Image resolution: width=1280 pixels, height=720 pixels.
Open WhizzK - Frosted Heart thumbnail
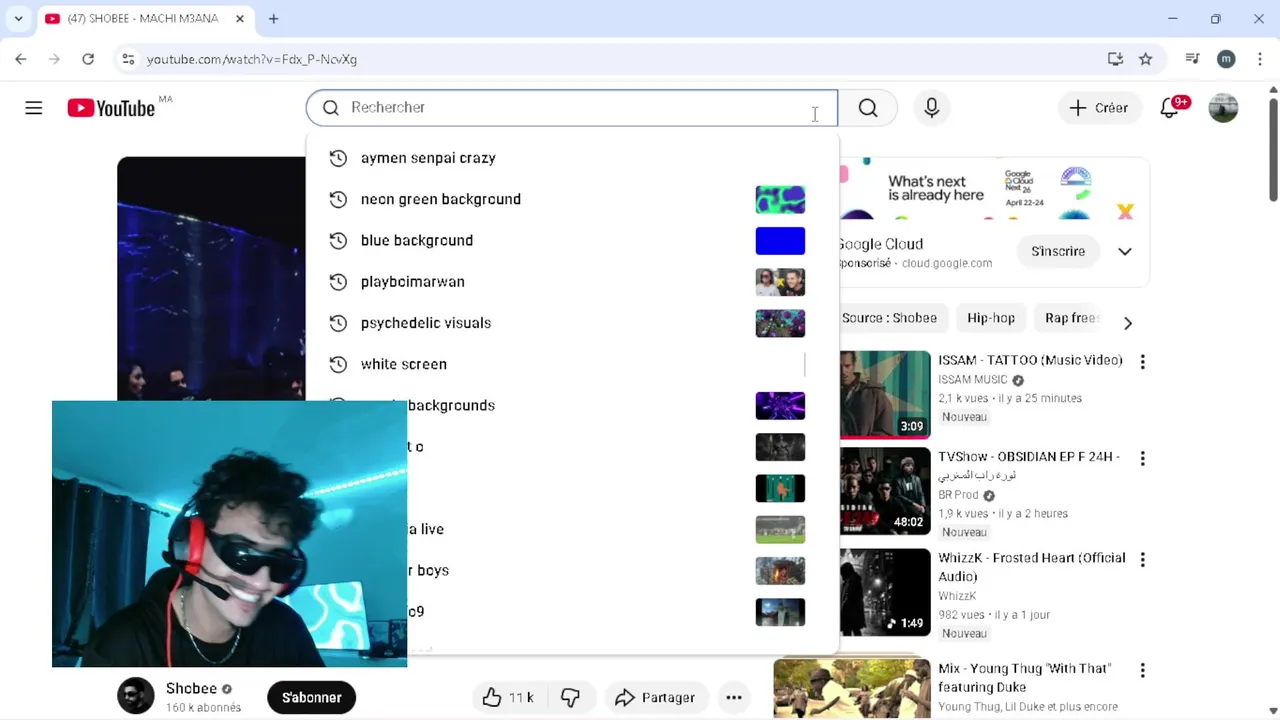point(885,592)
